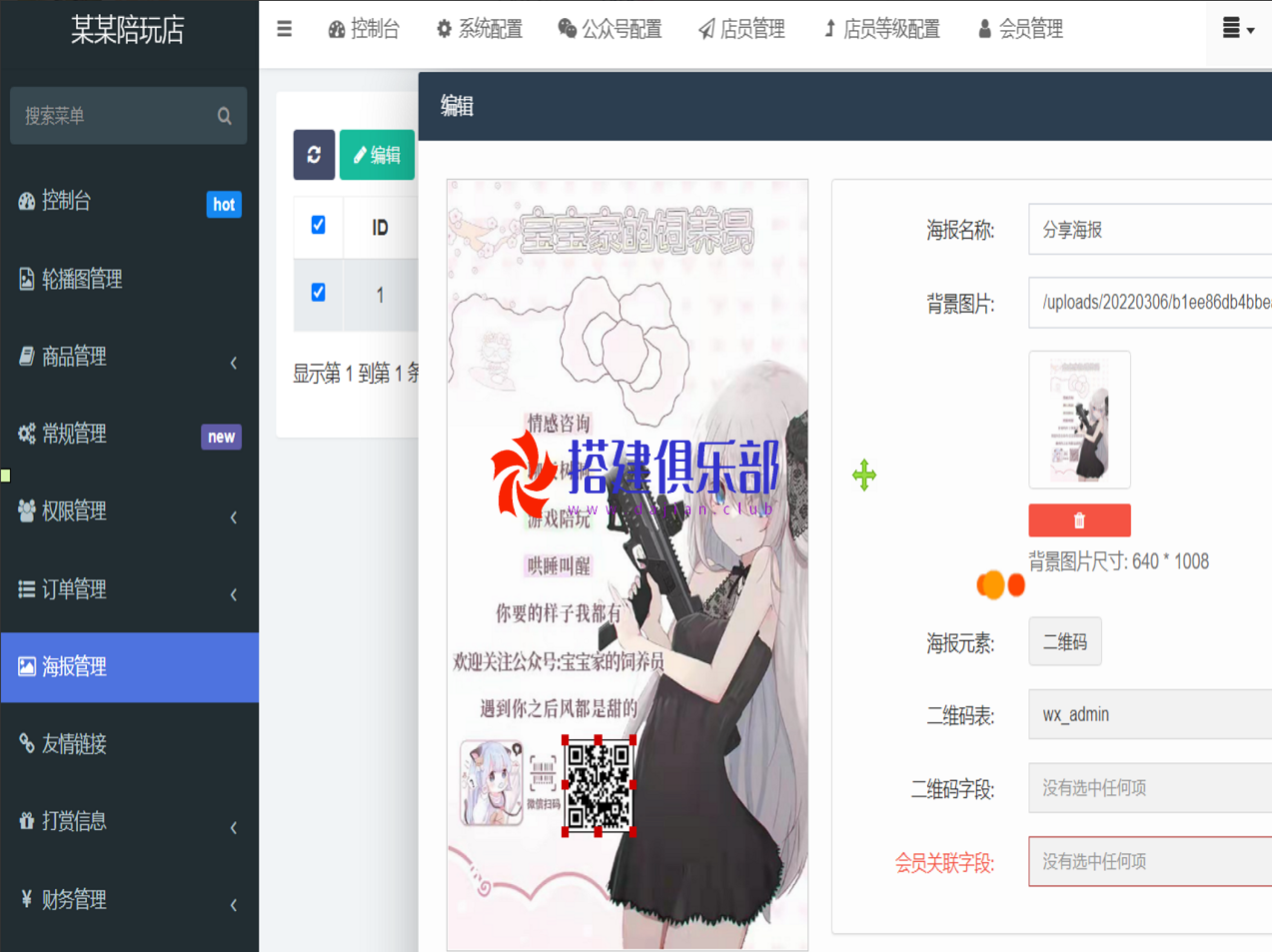This screenshot has height=952, width=1272.
Task: Click the 会员管理 user icon
Action: (985, 29)
